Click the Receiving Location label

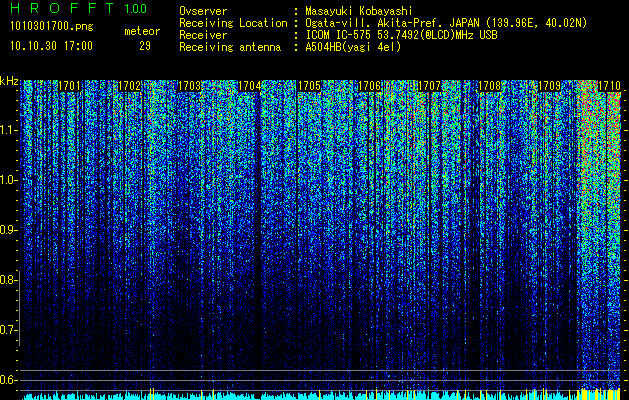click(233, 23)
